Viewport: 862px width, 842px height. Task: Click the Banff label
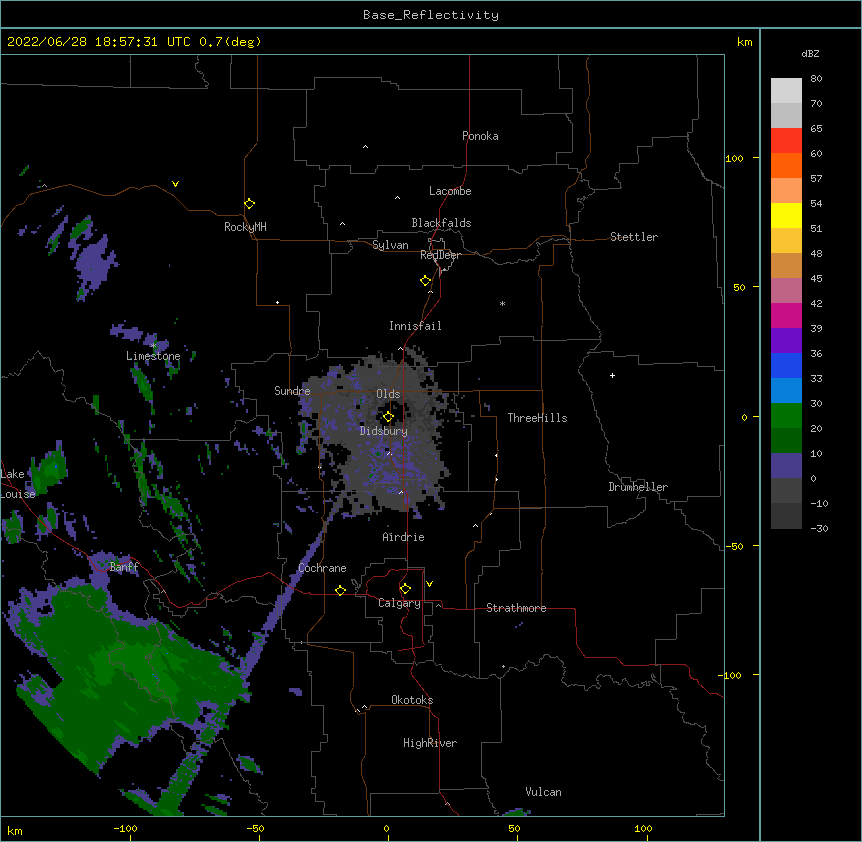tap(124, 567)
